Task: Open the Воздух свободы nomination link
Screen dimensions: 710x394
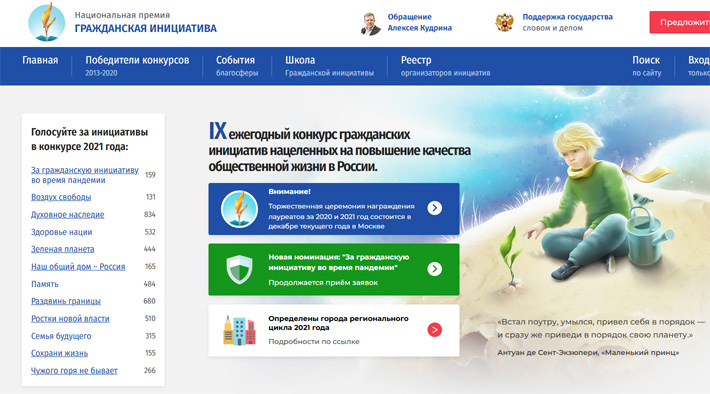Action: click(x=61, y=197)
